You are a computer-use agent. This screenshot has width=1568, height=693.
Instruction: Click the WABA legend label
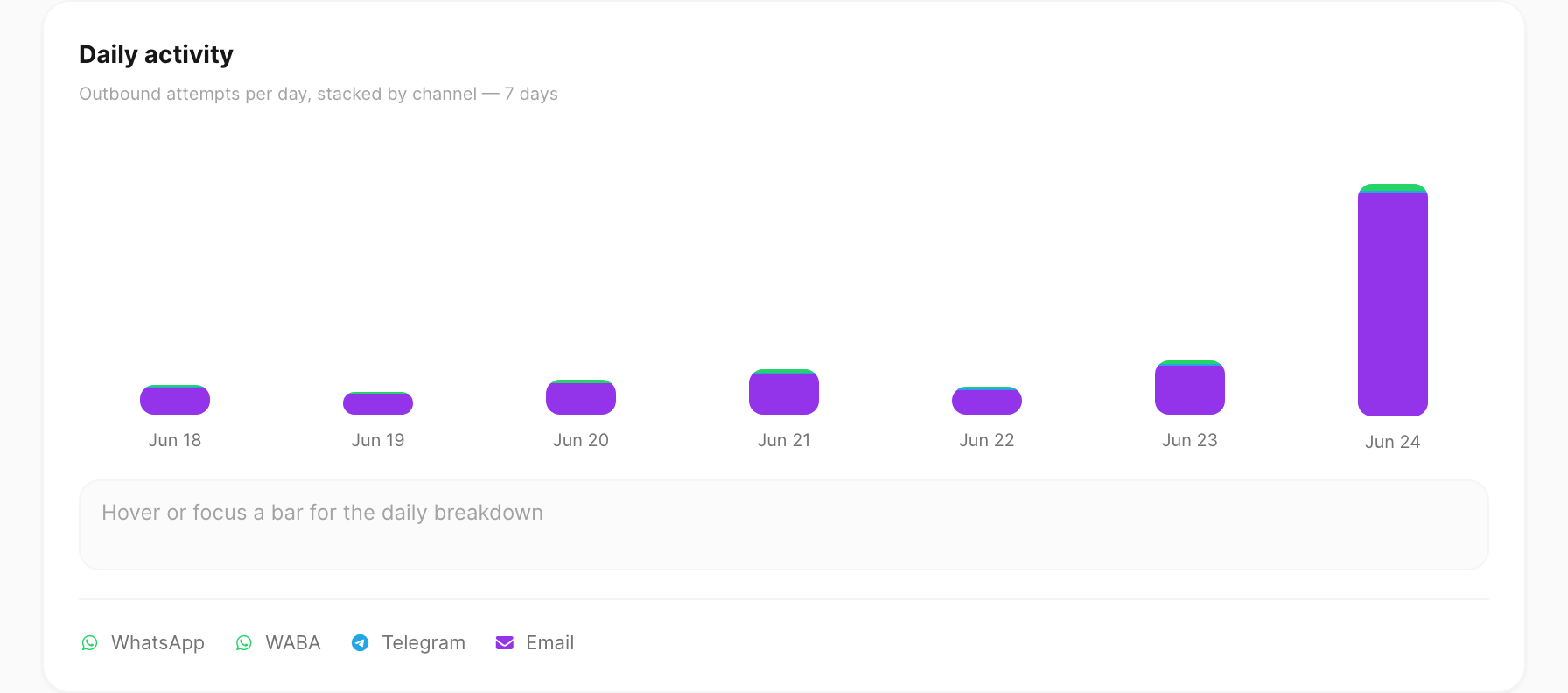pos(293,643)
